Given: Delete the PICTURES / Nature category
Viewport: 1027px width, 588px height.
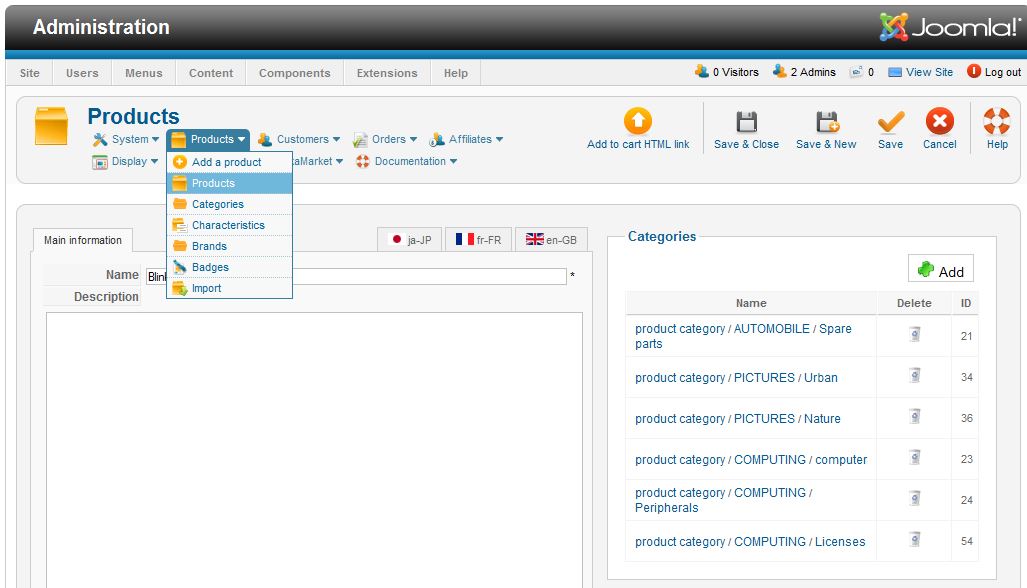Looking at the screenshot, I should 915,416.
